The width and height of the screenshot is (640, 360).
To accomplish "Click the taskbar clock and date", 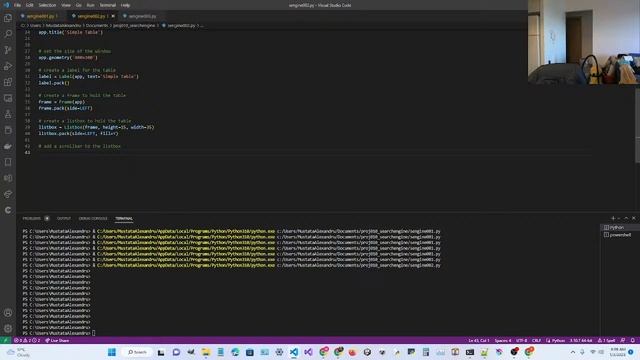I will coord(618,352).
